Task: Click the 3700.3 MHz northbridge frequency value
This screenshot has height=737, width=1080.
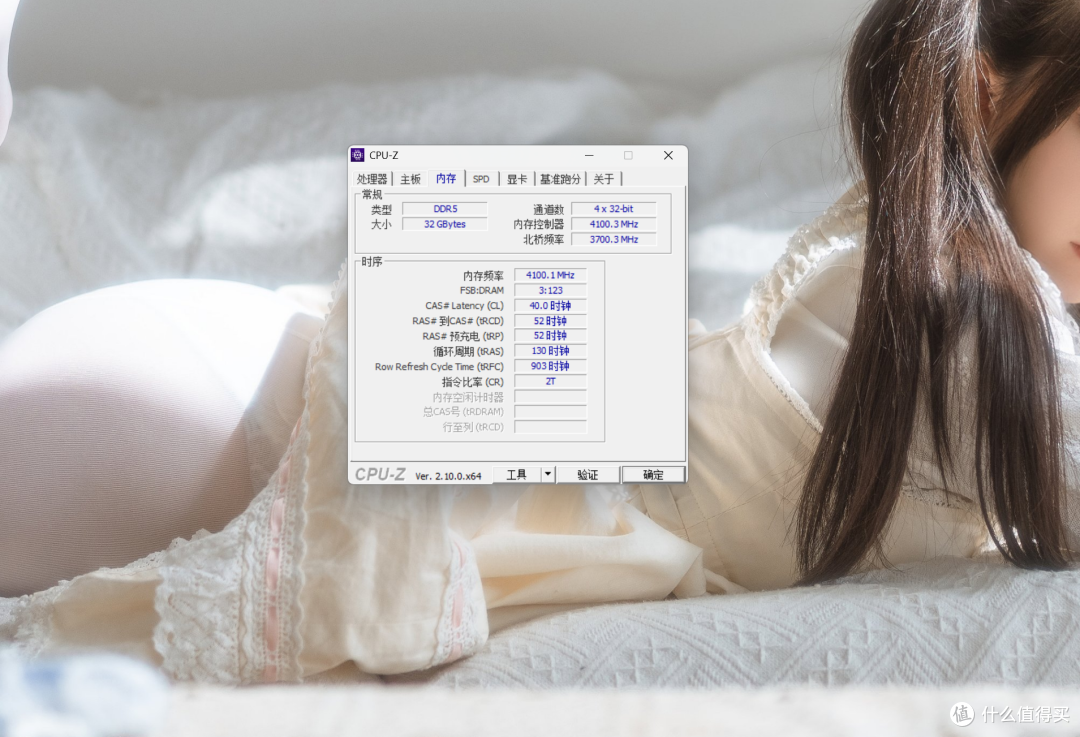Action: (614, 239)
